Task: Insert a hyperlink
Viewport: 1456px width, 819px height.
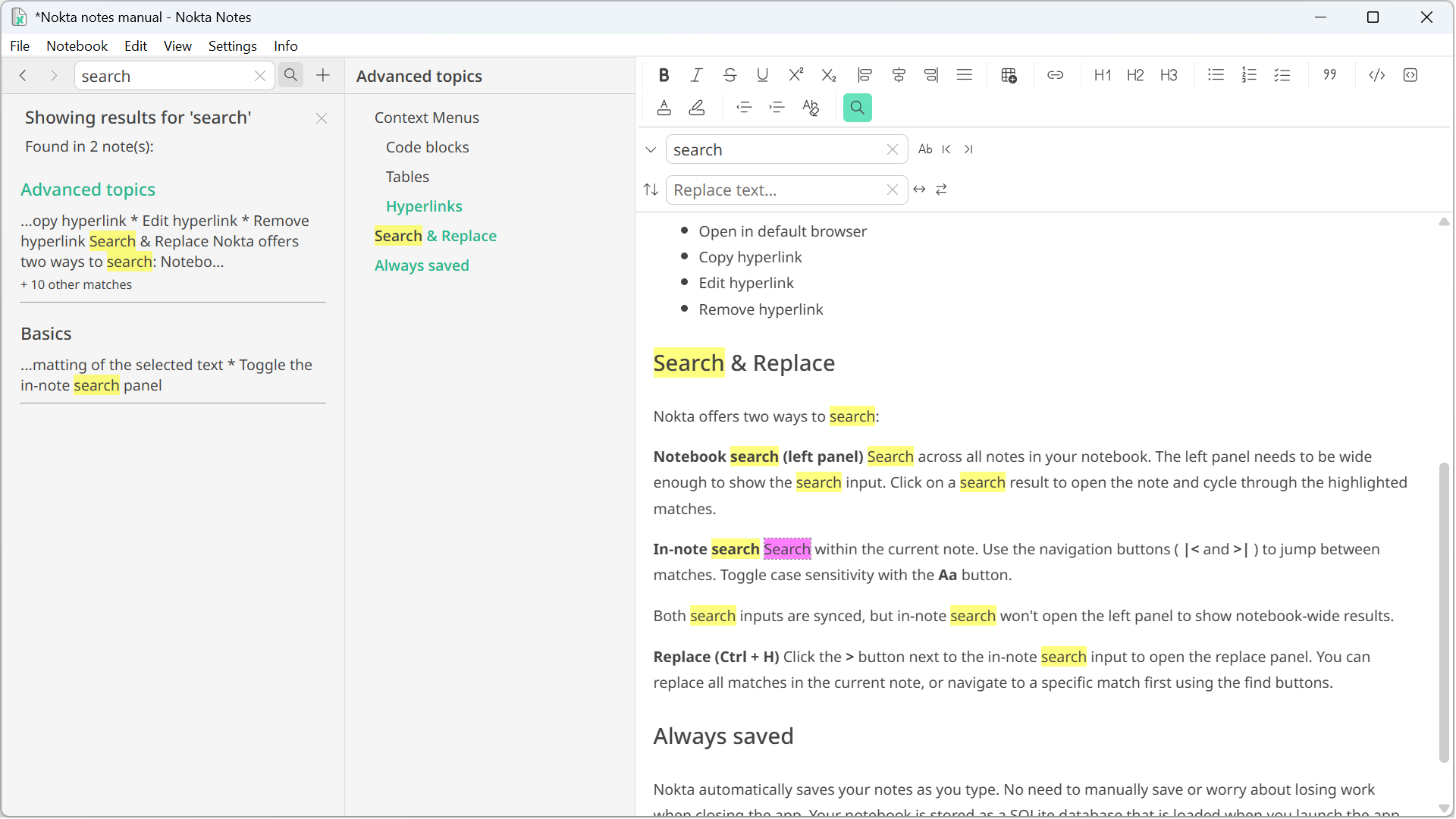Action: (x=1056, y=74)
